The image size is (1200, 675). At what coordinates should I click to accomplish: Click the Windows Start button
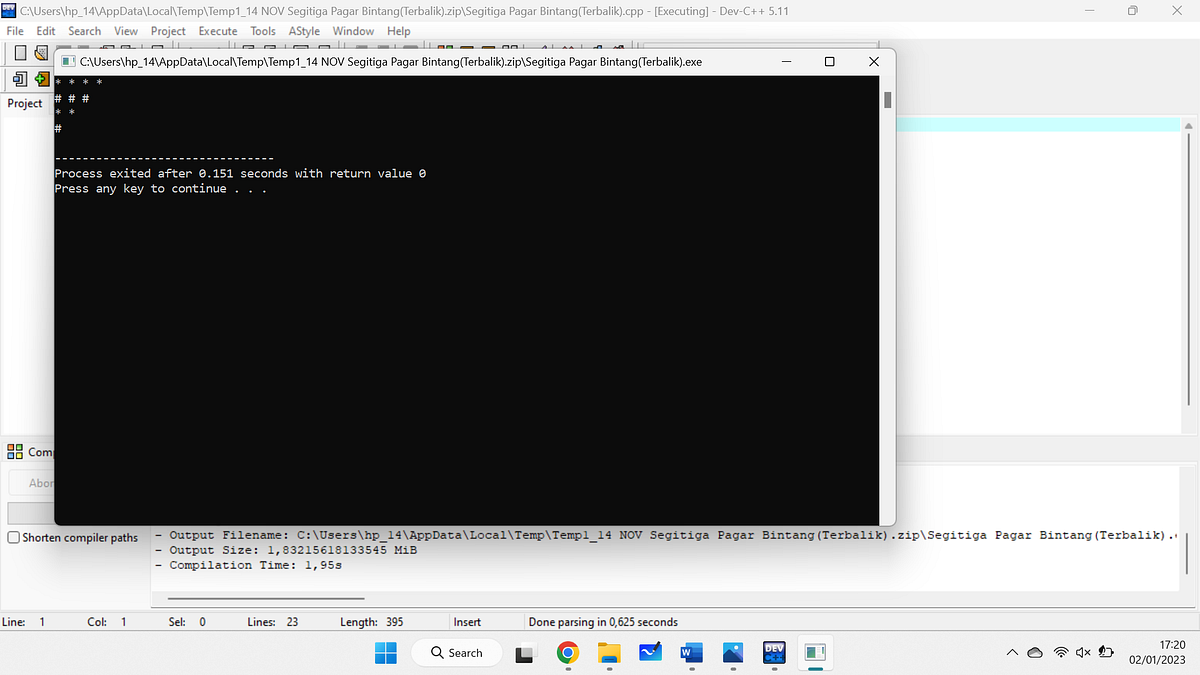385,652
